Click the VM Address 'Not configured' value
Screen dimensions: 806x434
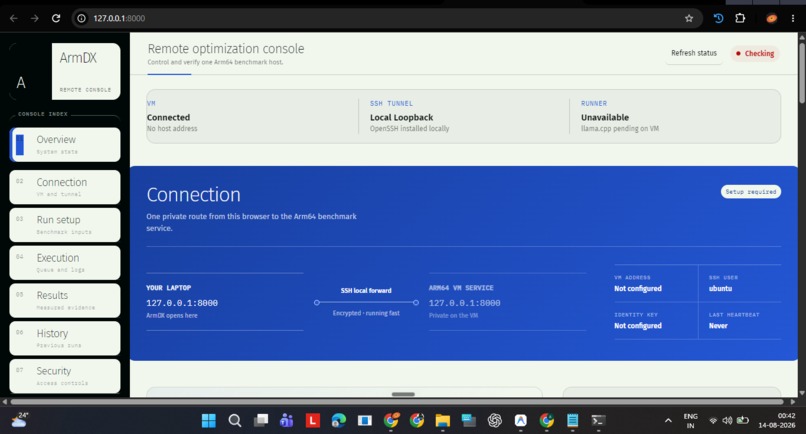coord(637,288)
